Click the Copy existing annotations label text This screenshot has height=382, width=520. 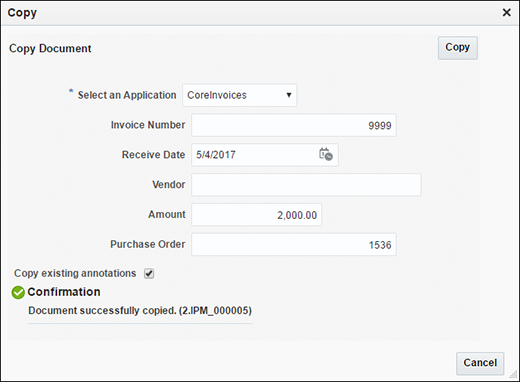75,273
